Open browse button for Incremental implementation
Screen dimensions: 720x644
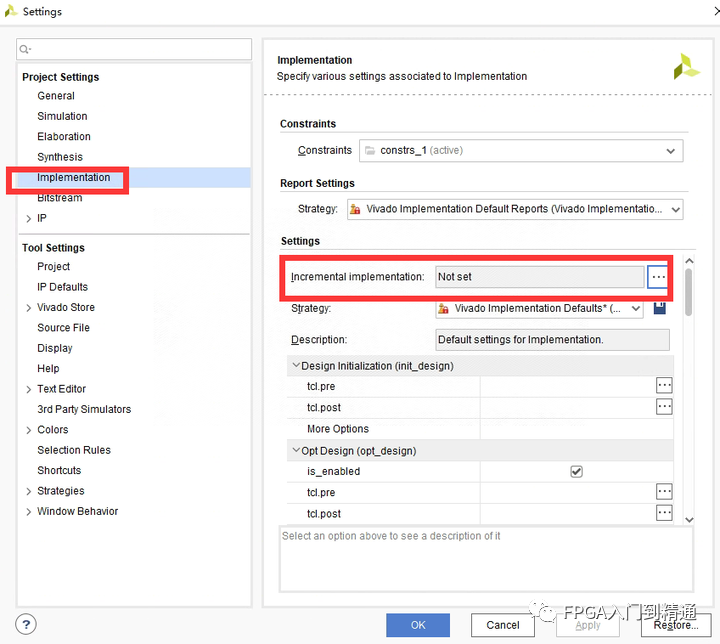tap(658, 277)
